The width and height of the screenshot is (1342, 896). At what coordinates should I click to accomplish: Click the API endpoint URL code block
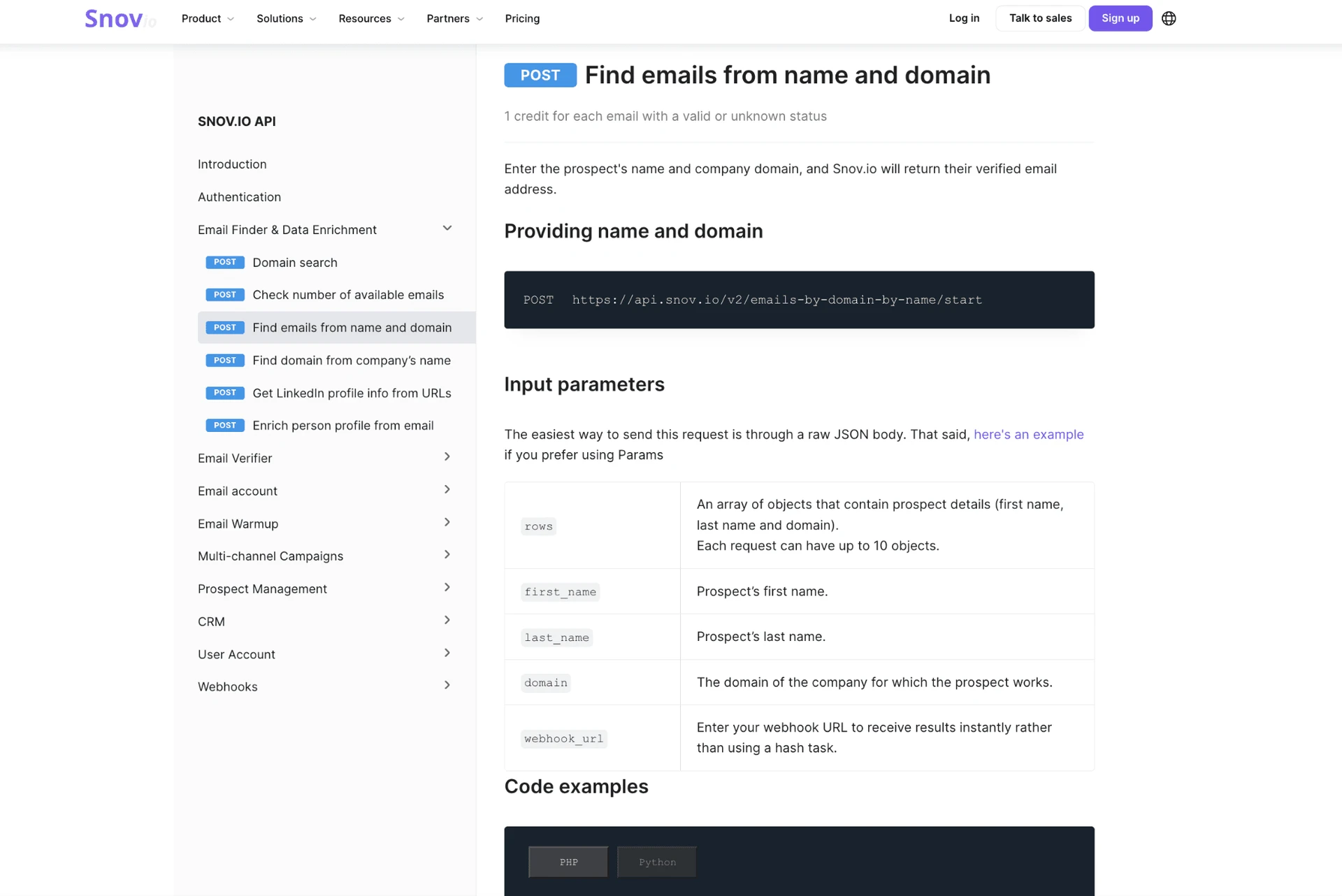coord(799,300)
